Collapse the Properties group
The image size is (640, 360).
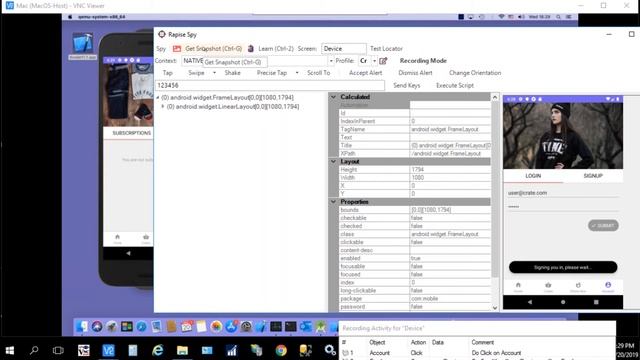(x=333, y=202)
